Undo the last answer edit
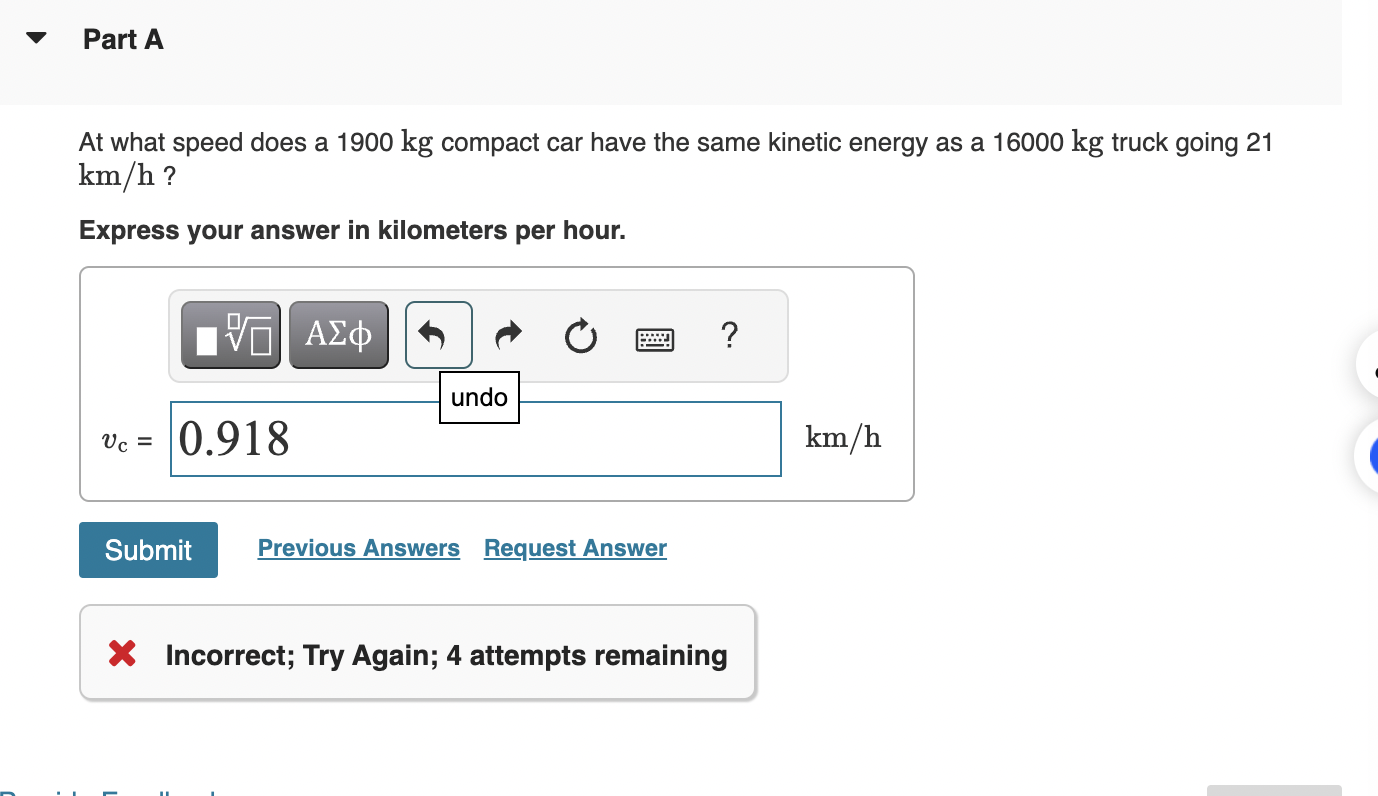The image size is (1378, 796). point(437,335)
